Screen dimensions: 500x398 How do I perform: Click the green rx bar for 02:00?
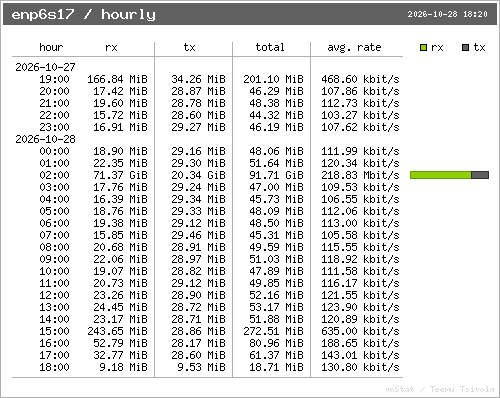440,175
